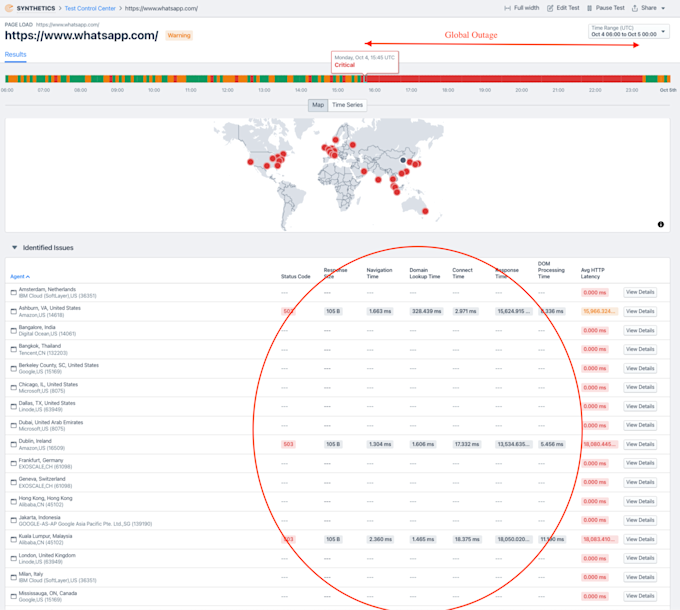Click agent icon for Amsterdam, Netherlands row
Screen dimensions: 680x610
click(13, 293)
